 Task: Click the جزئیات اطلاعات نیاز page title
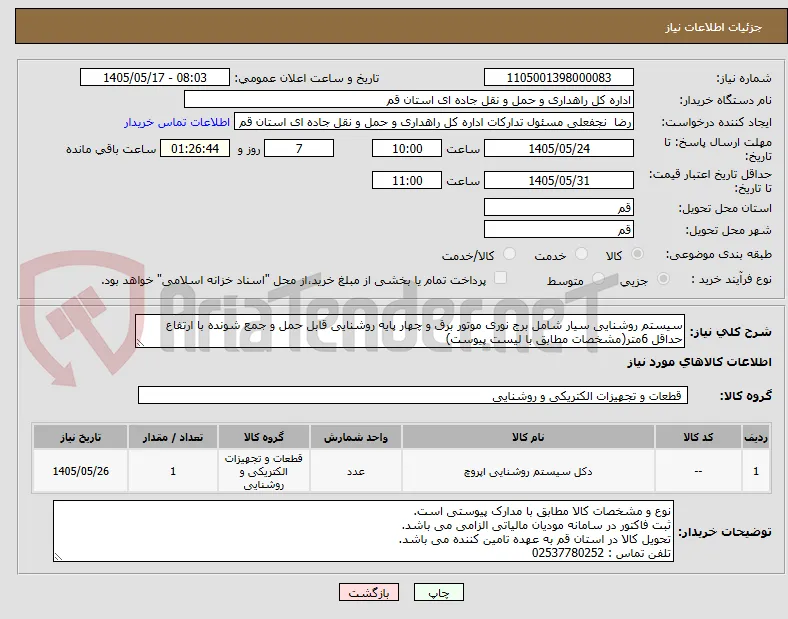pos(714,27)
